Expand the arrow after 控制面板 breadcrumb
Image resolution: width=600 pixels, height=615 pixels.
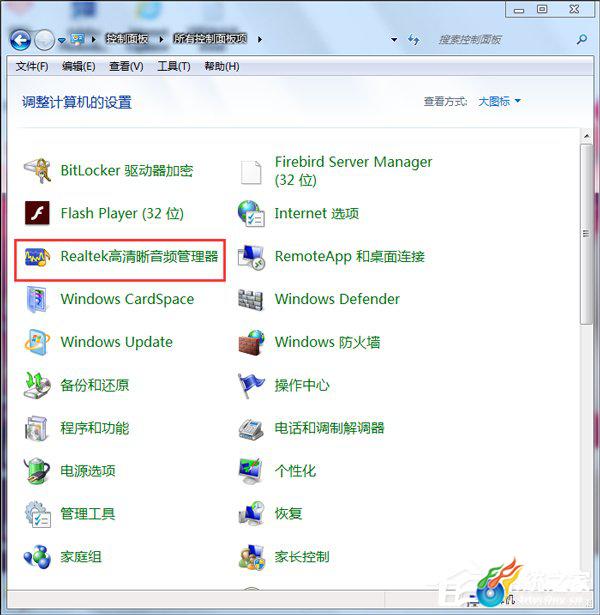click(x=161, y=39)
